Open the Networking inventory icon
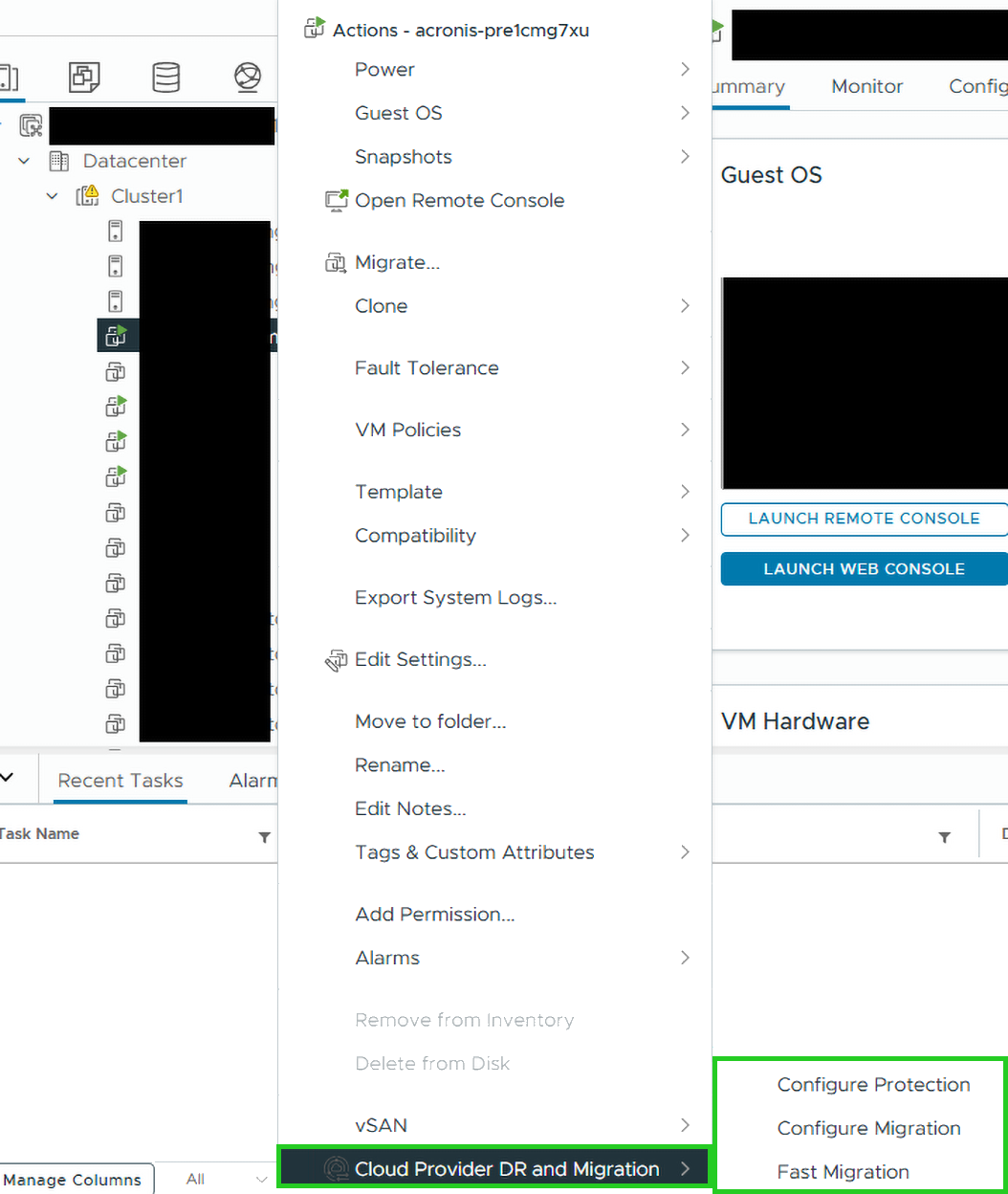1008x1194 pixels. click(248, 77)
